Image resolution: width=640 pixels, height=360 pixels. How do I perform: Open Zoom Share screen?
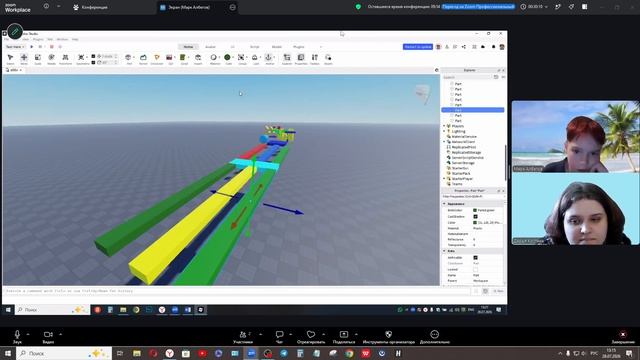(344, 337)
